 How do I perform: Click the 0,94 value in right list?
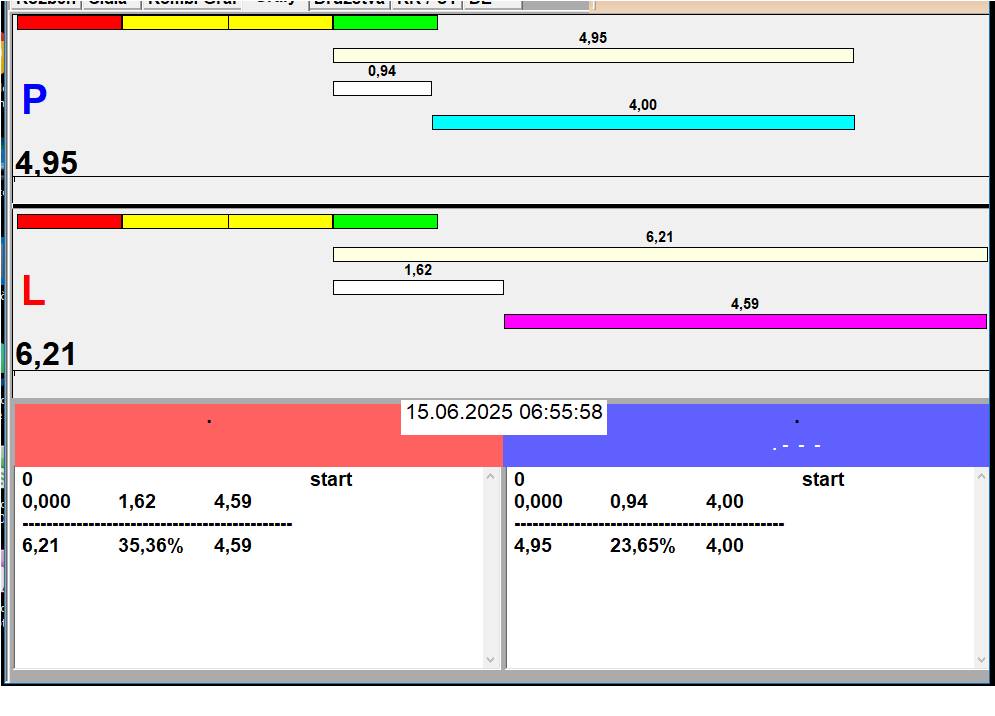click(629, 501)
